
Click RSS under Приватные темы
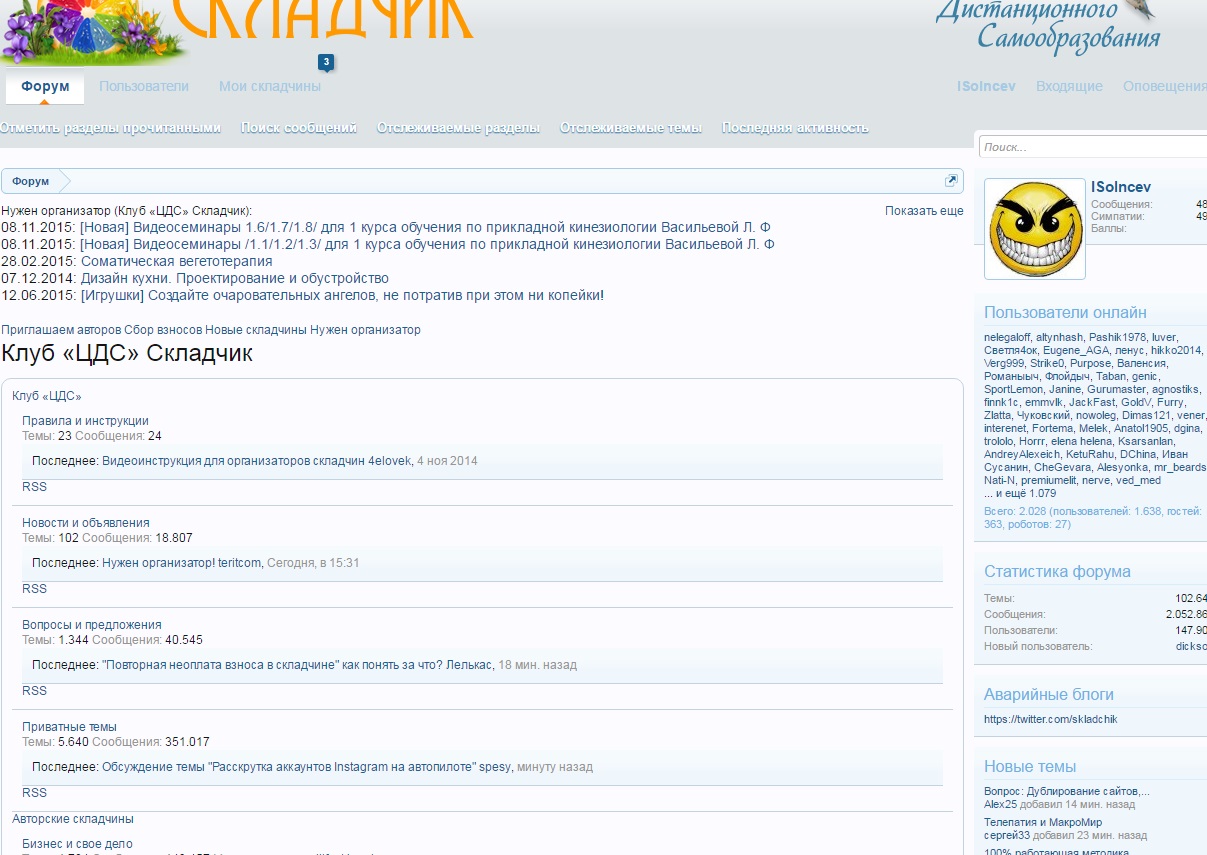[34, 793]
